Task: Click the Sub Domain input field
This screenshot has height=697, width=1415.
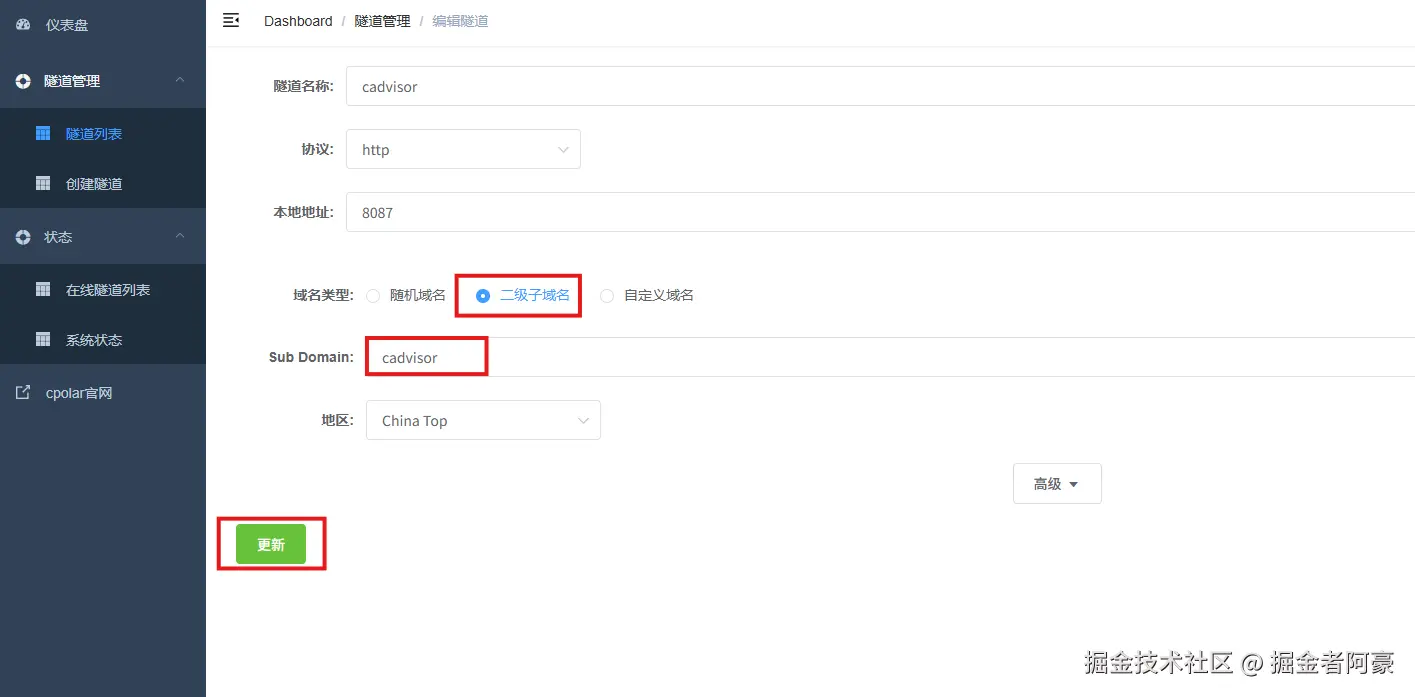Action: 890,357
